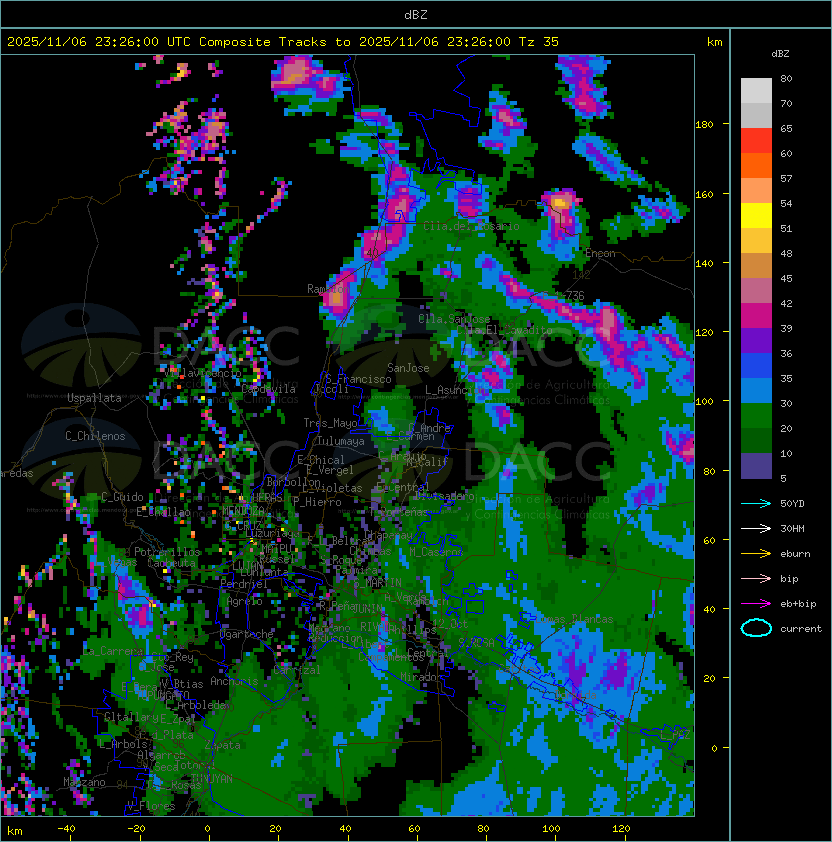Click the dBZ title at top
The width and height of the screenshot is (832, 842).
(416, 15)
